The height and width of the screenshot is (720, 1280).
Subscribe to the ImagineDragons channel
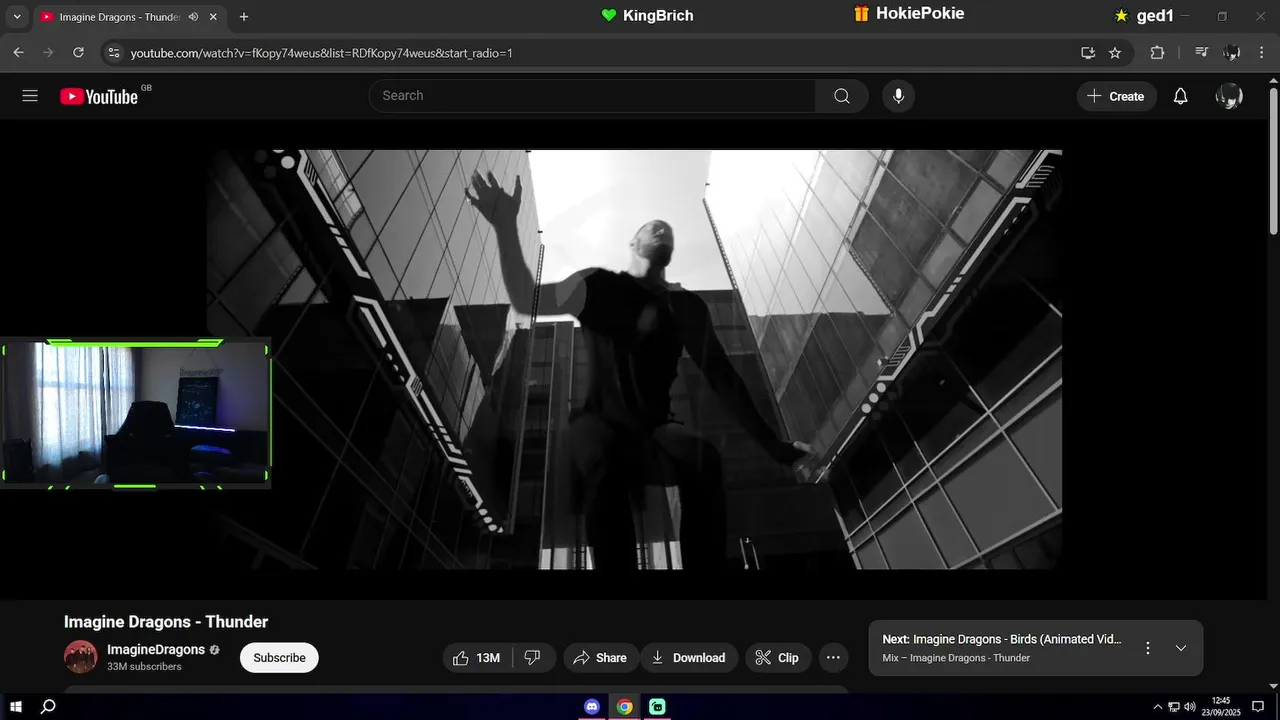(x=279, y=658)
